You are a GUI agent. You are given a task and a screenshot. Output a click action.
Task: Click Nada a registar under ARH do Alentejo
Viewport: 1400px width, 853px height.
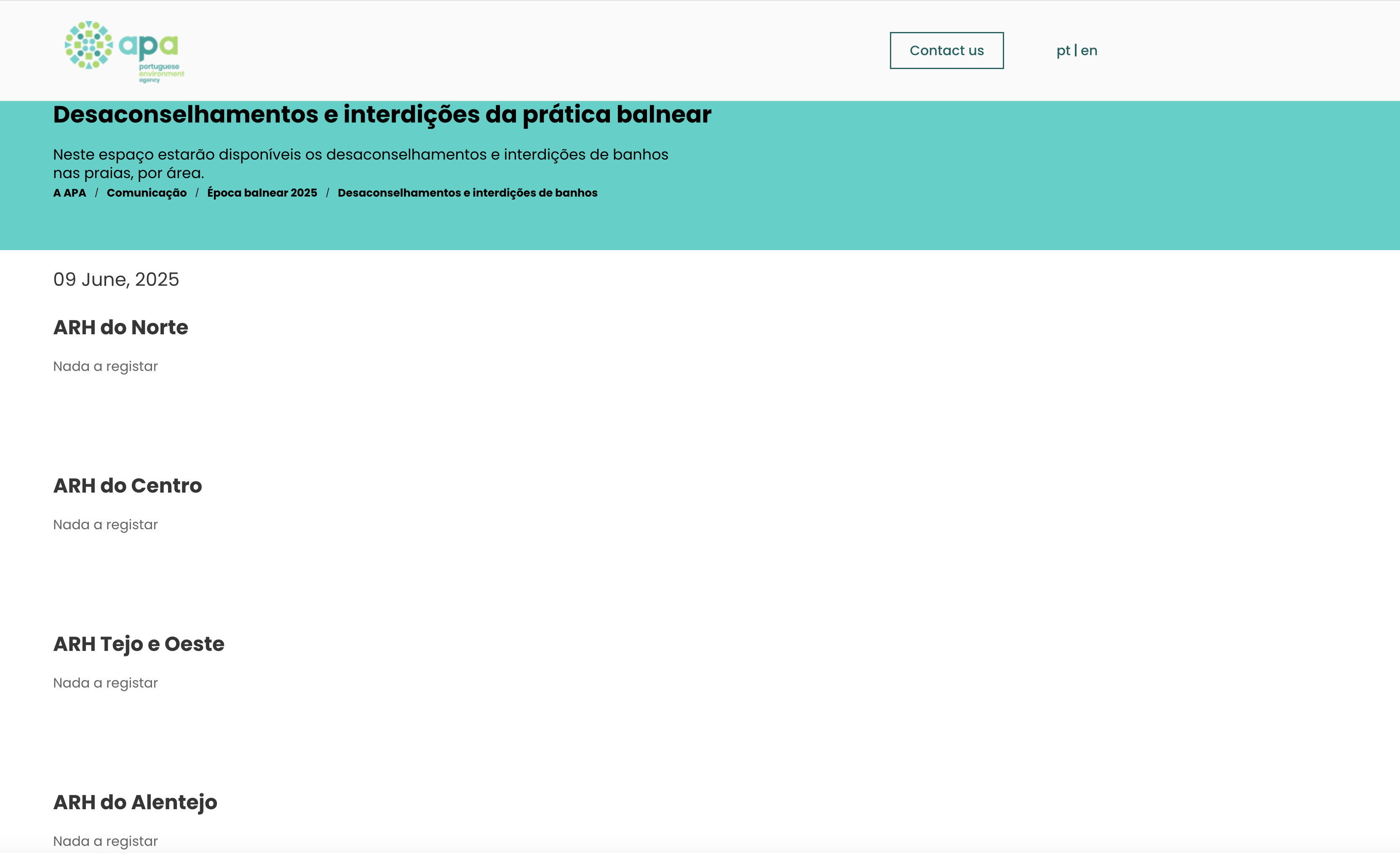pyautogui.click(x=106, y=841)
